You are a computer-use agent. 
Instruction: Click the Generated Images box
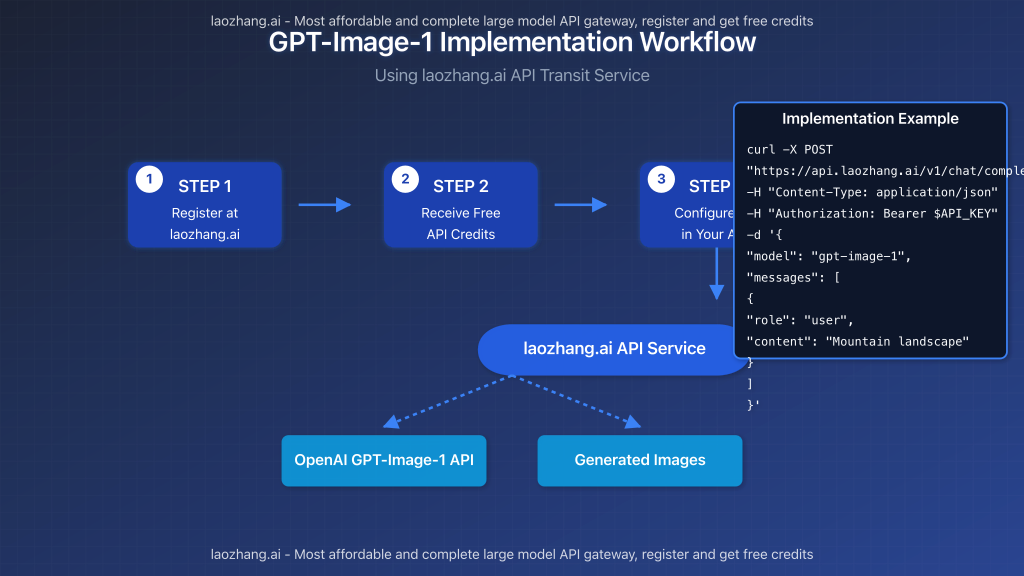pos(640,460)
